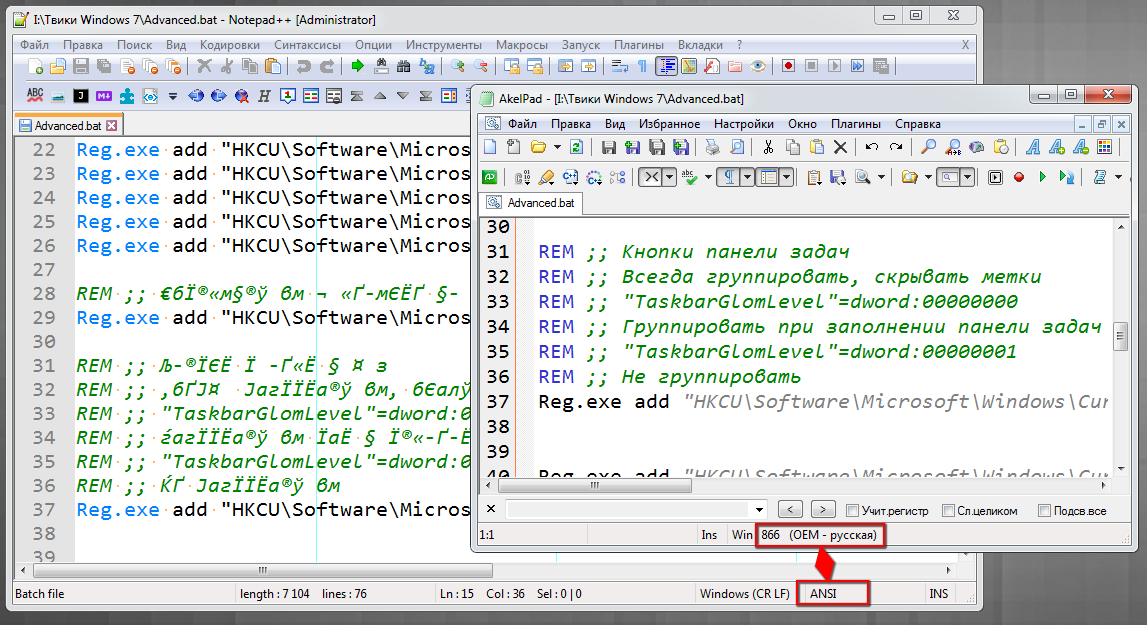Click the H heading icon in Notepad++
Viewport: 1147px width, 625px height.
264,96
